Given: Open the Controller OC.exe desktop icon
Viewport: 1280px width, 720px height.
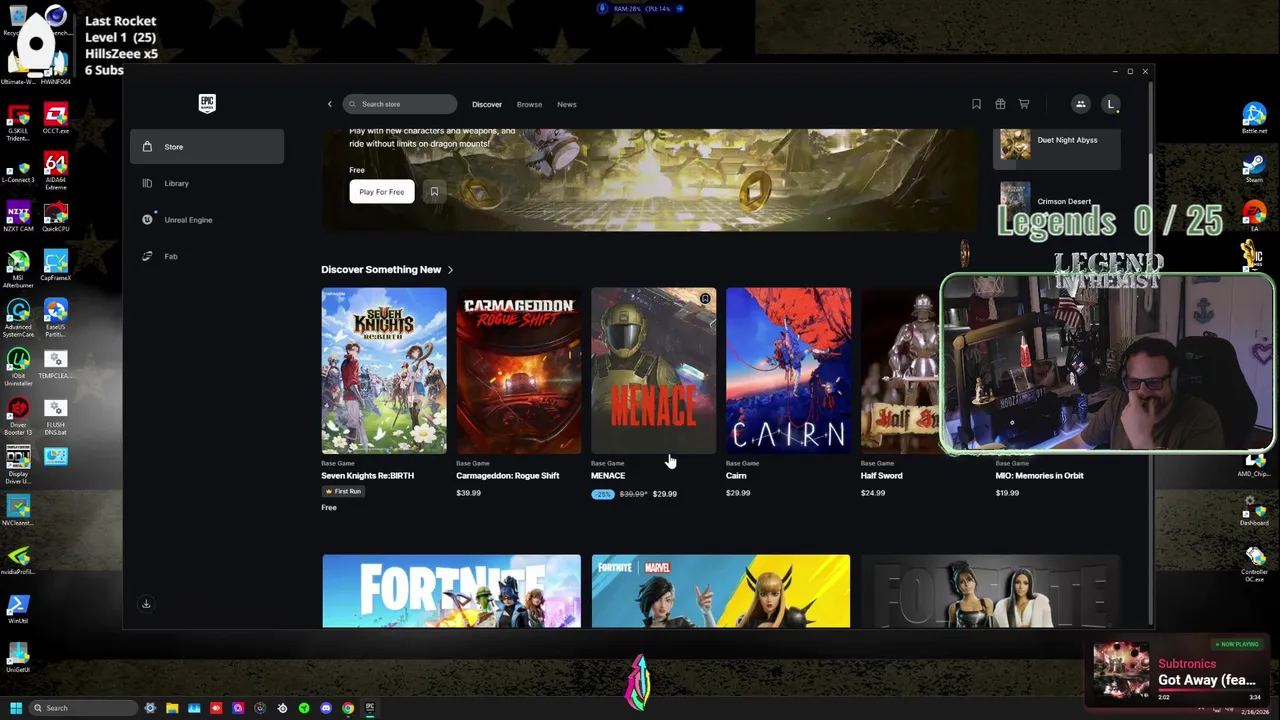Looking at the screenshot, I should tap(1254, 565).
